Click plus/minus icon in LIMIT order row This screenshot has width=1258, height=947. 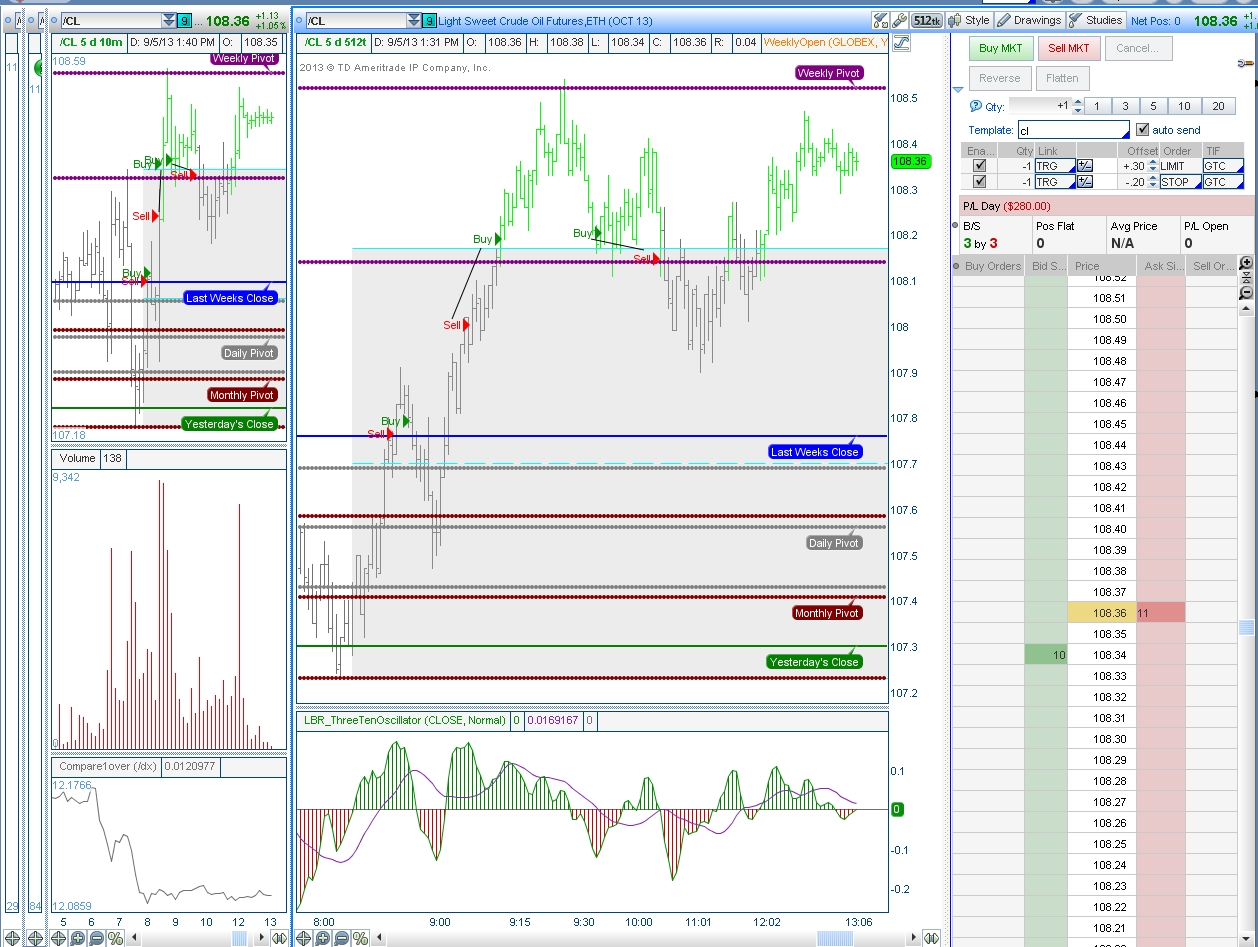click(1085, 166)
